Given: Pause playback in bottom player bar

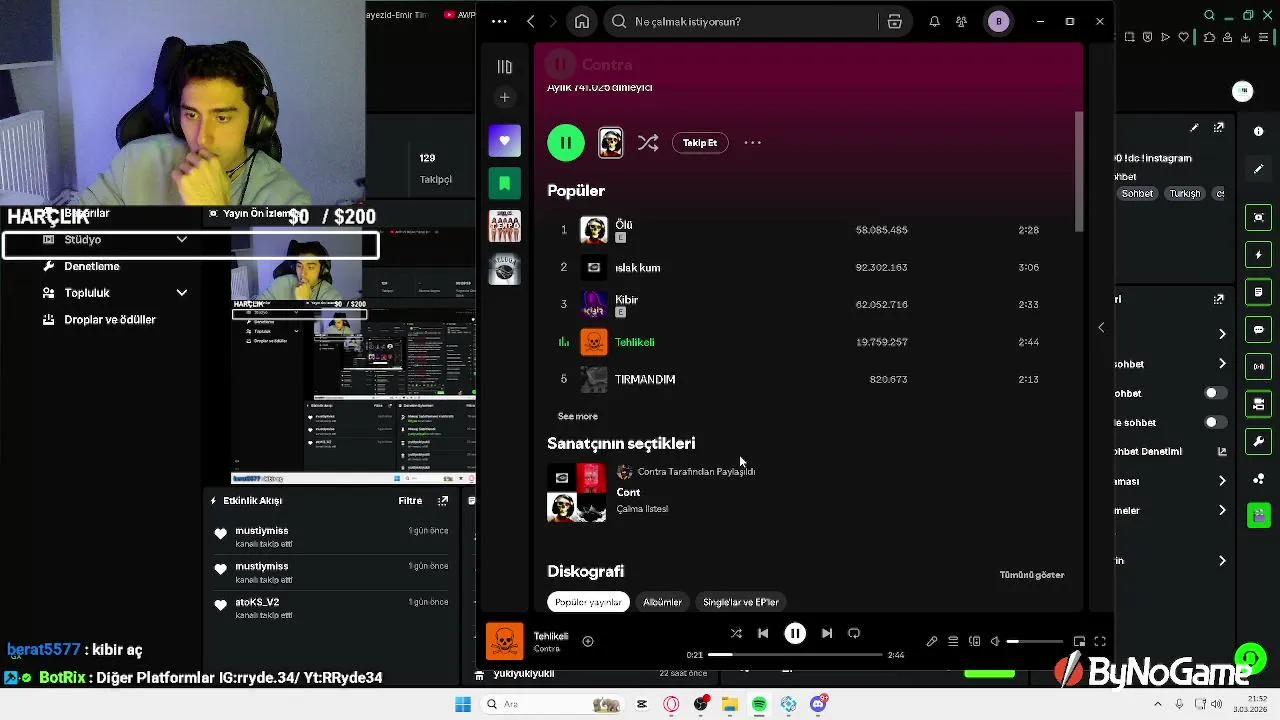Looking at the screenshot, I should pos(795,633).
